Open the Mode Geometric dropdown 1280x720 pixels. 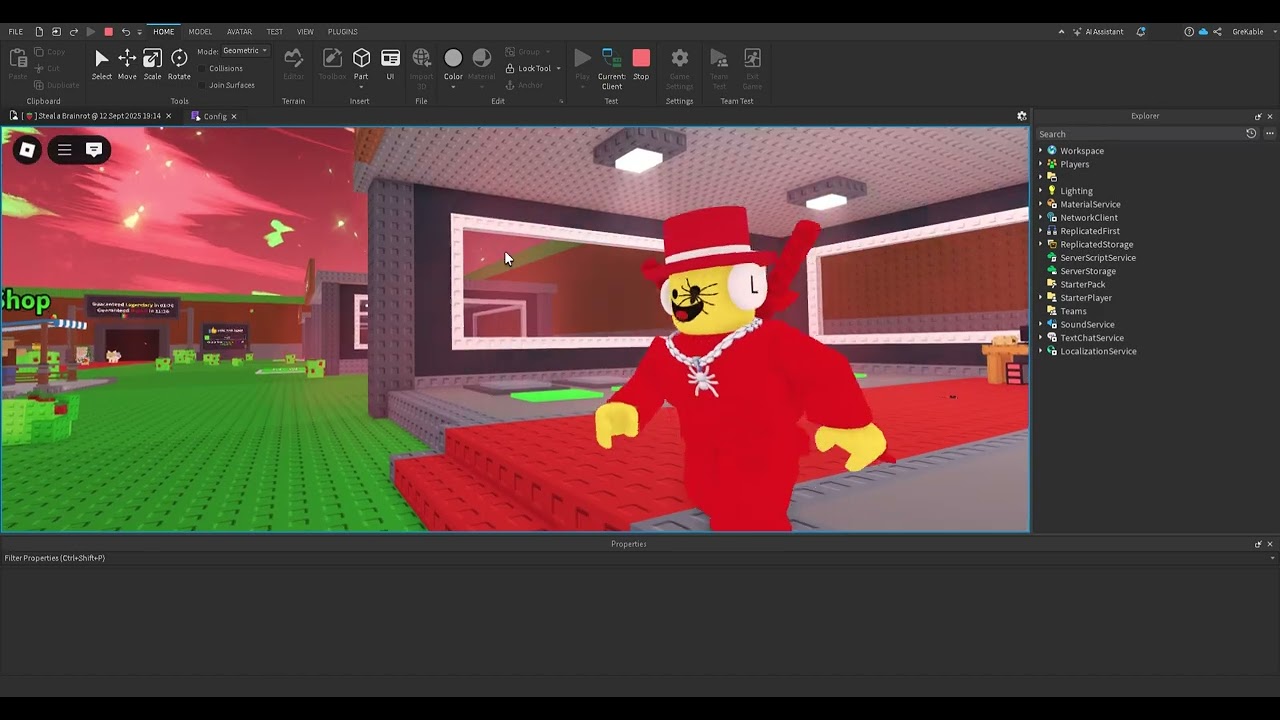pyautogui.click(x=245, y=50)
